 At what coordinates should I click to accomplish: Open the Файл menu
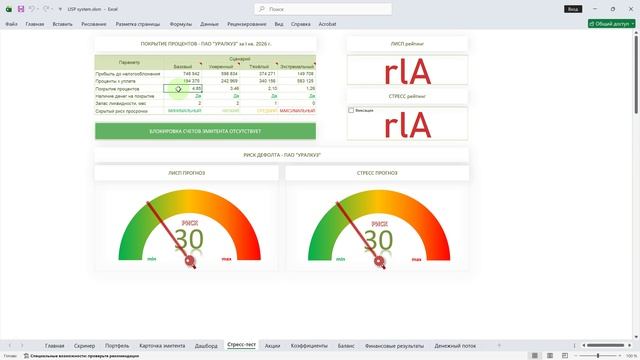pyautogui.click(x=11, y=24)
